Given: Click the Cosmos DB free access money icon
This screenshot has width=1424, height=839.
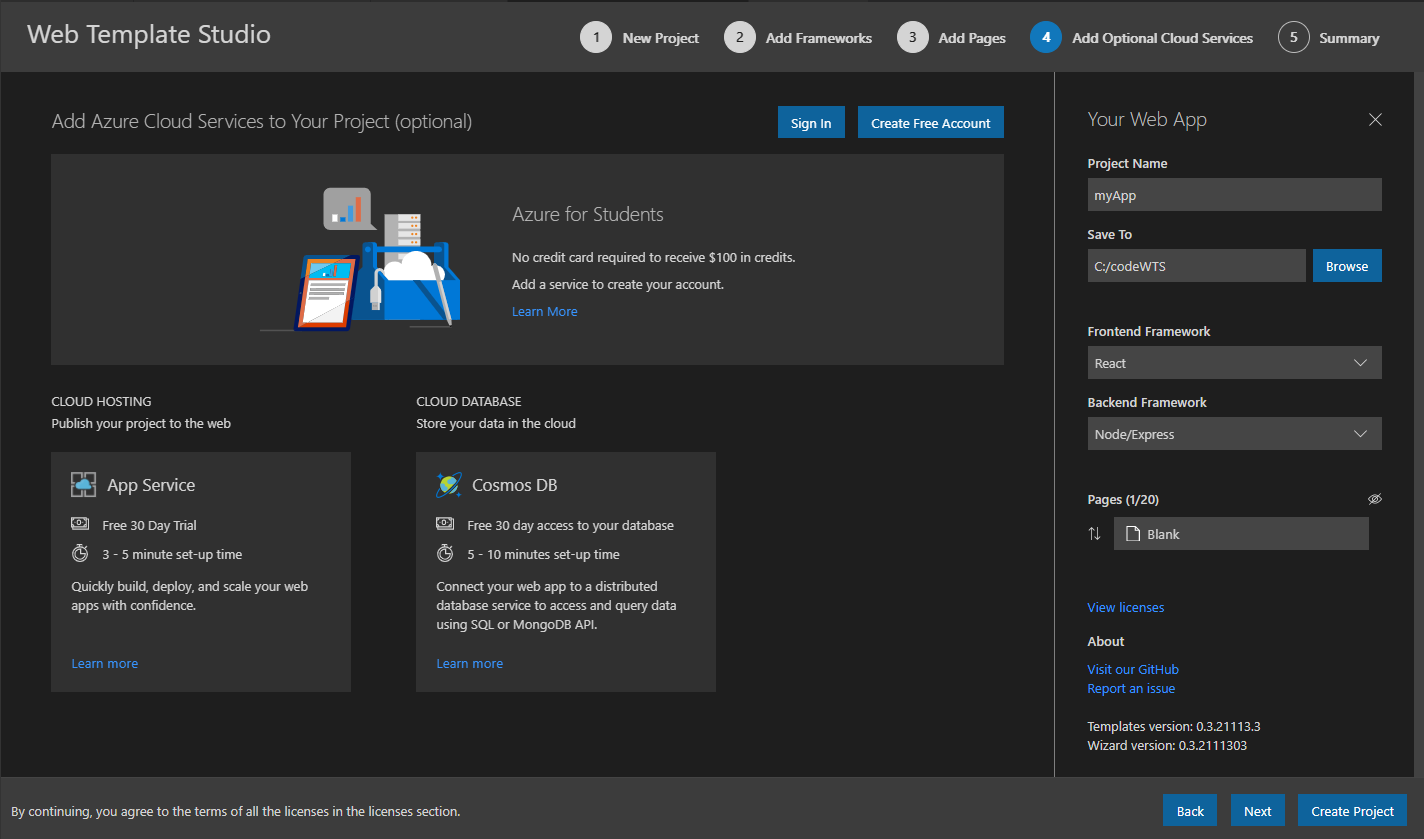Looking at the screenshot, I should point(445,524).
